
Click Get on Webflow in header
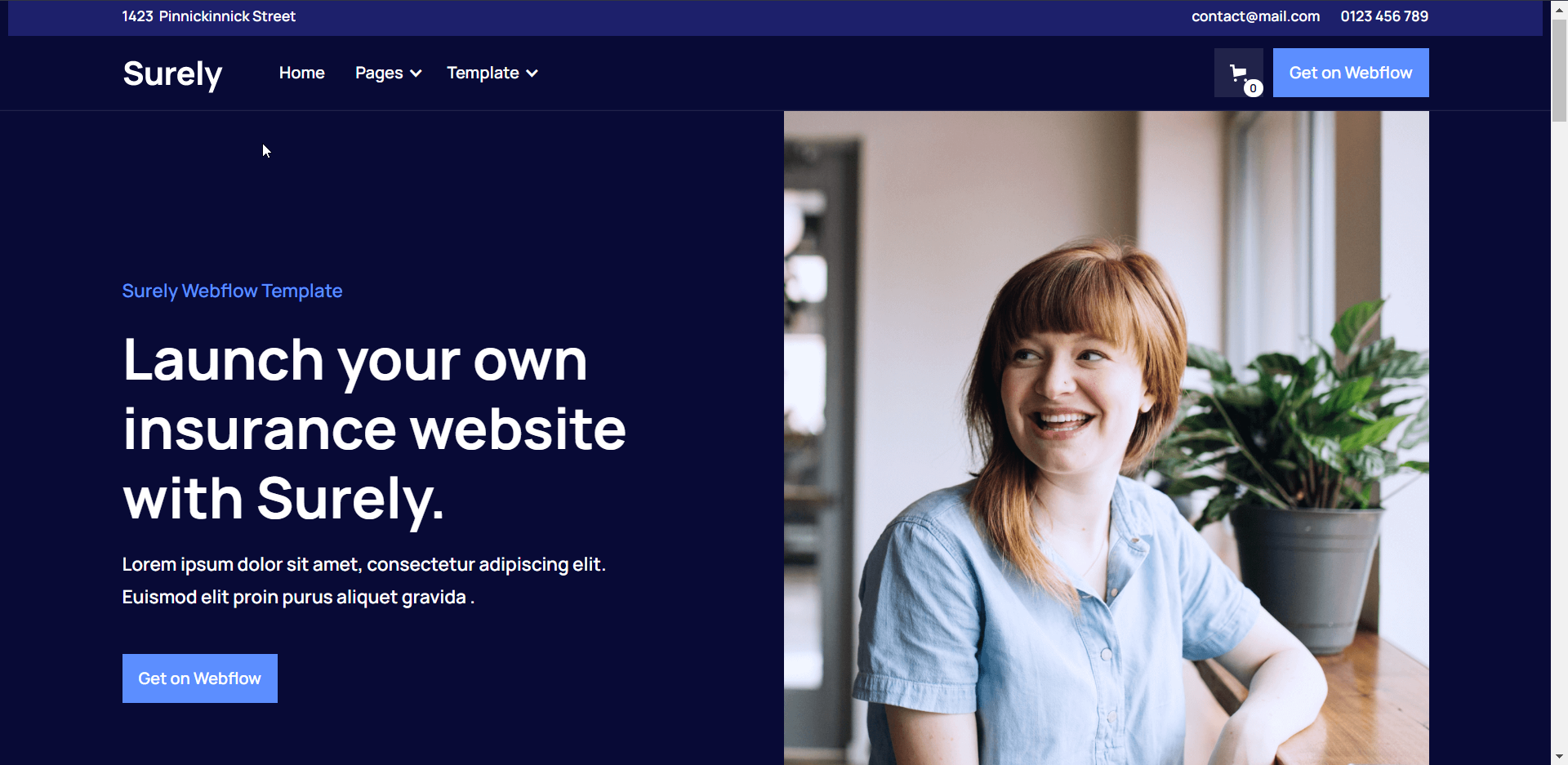[1351, 73]
